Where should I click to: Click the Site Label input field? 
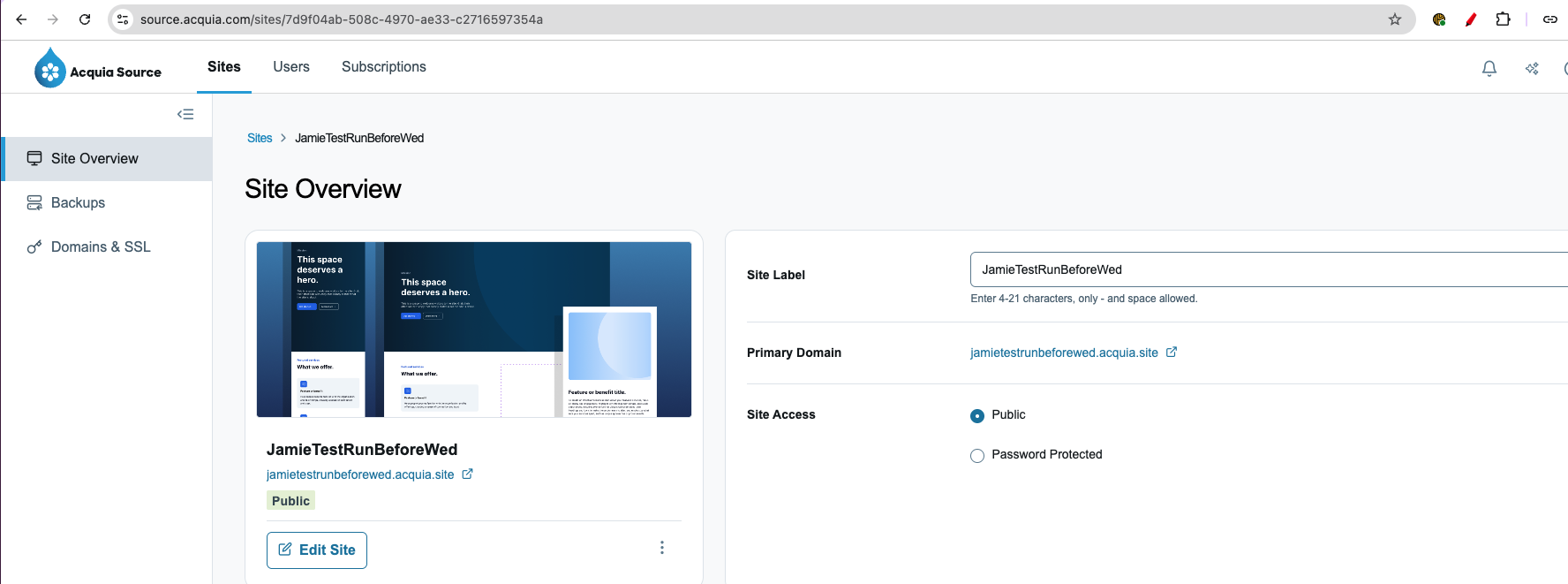pyautogui.click(x=1269, y=269)
